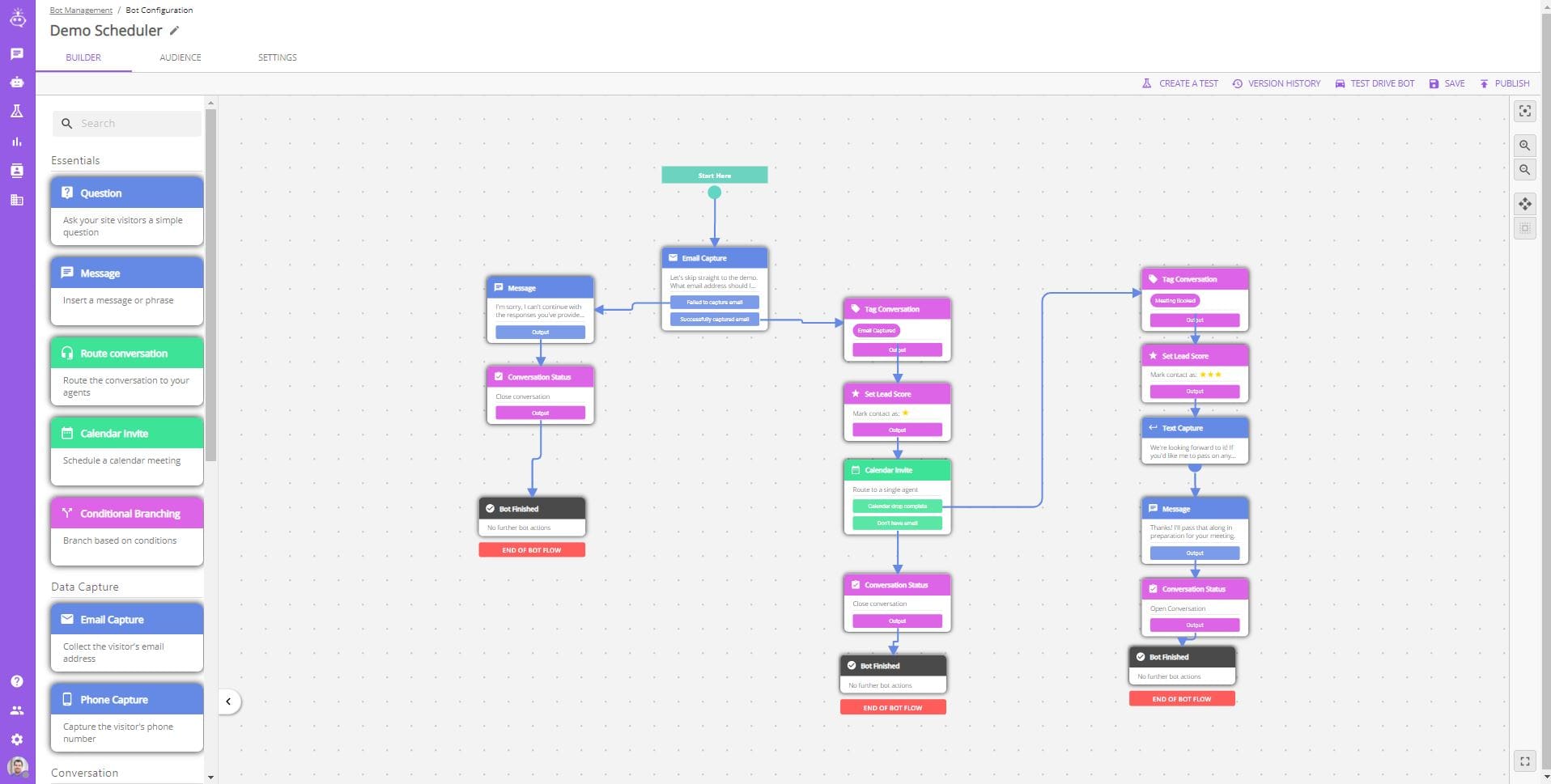
Task: Click the pencil icon beside Demo Scheduler
Action: pyautogui.click(x=174, y=31)
